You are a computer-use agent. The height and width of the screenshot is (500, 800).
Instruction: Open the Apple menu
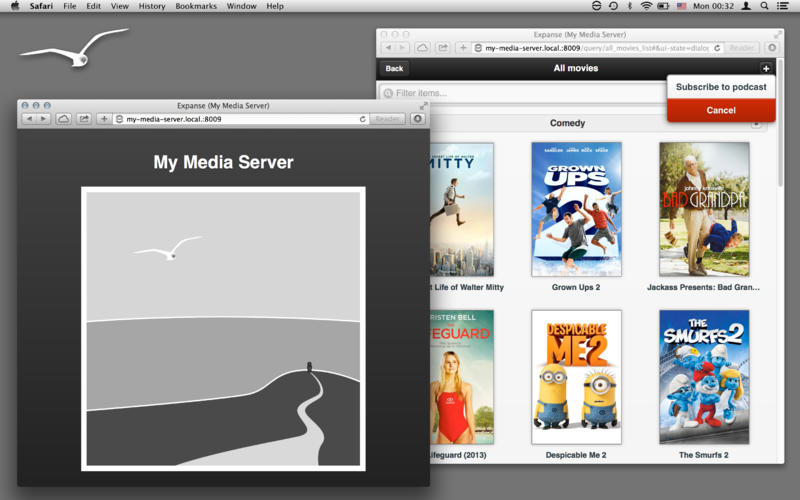coord(15,6)
